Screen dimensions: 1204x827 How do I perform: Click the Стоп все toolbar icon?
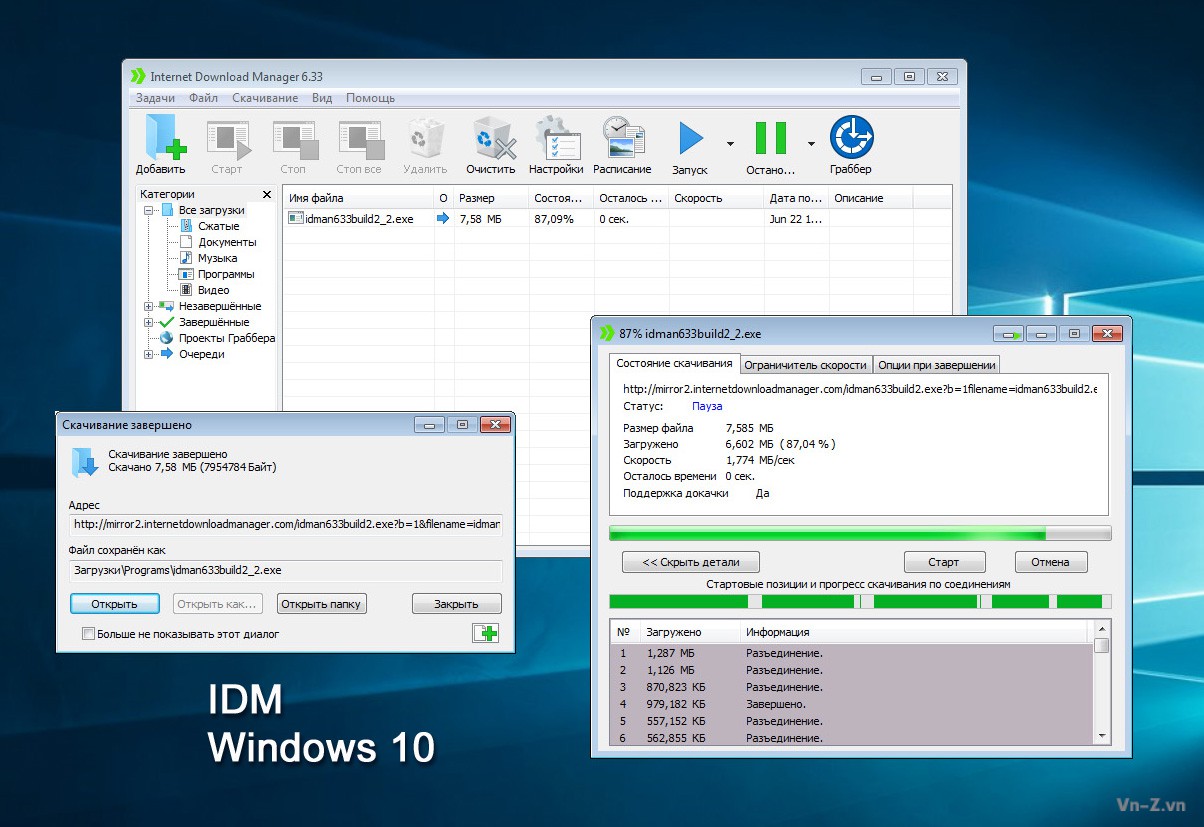[x=358, y=140]
